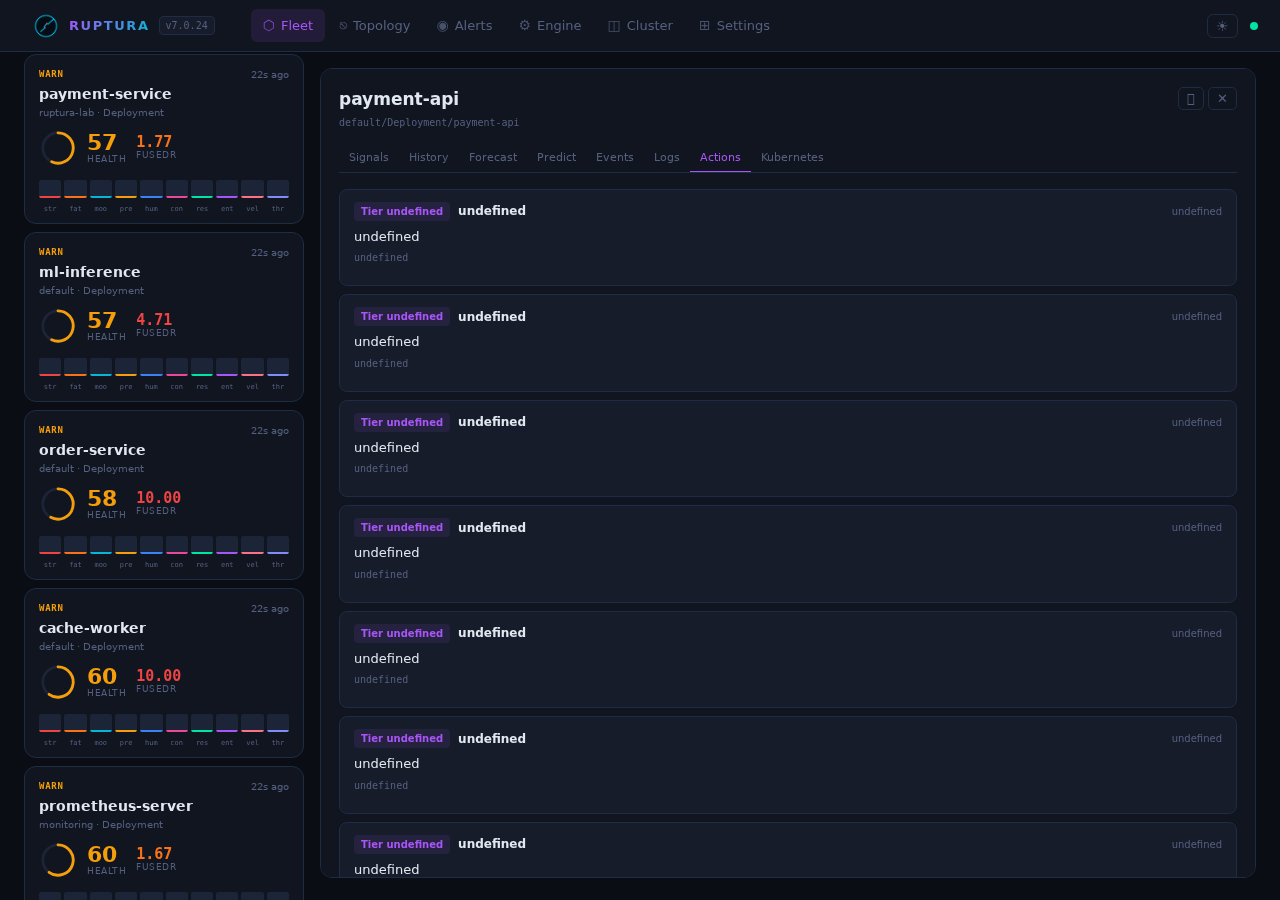Open the ml-inference workload card title
The width and height of the screenshot is (1280, 900).
pos(90,272)
